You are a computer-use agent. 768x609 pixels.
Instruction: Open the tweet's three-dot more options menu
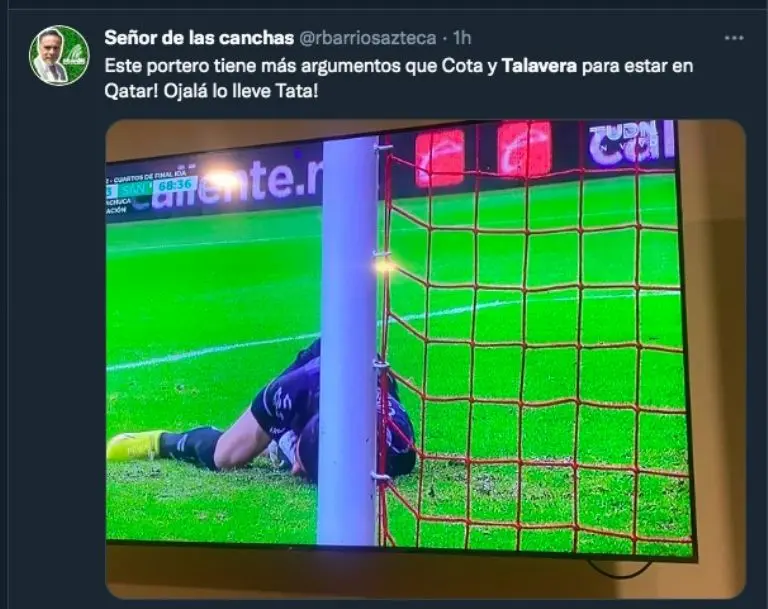click(x=734, y=38)
